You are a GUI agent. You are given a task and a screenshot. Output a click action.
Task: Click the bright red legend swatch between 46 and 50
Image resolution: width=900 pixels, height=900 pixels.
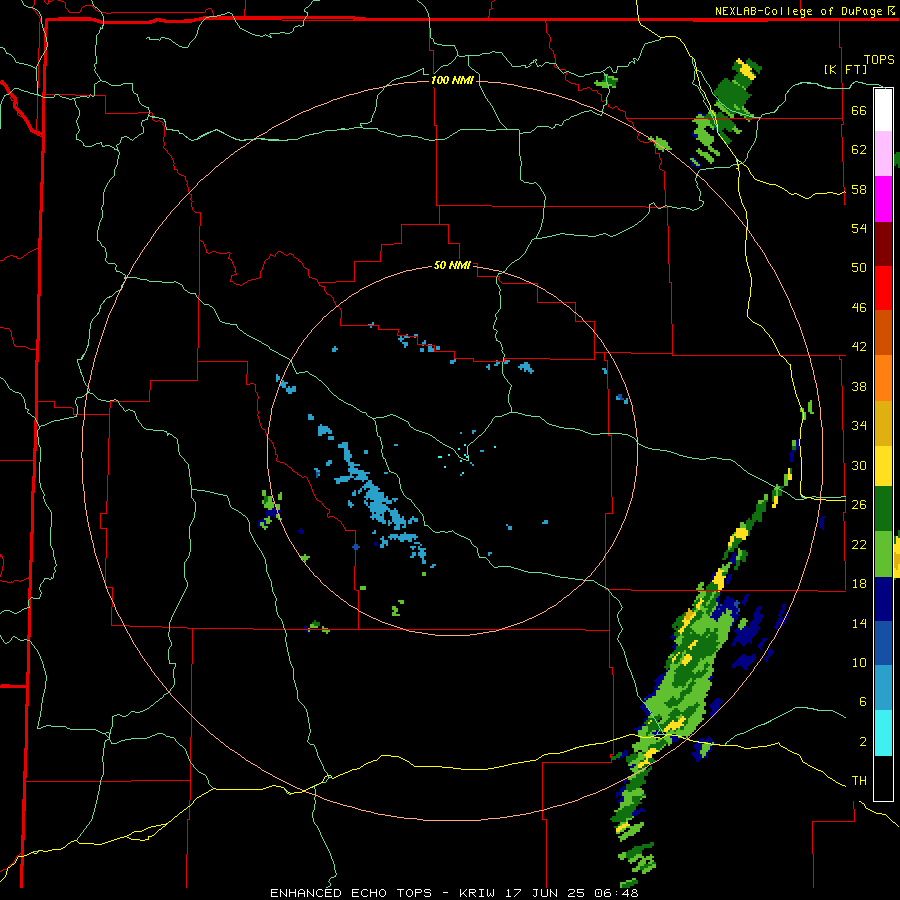(x=883, y=288)
